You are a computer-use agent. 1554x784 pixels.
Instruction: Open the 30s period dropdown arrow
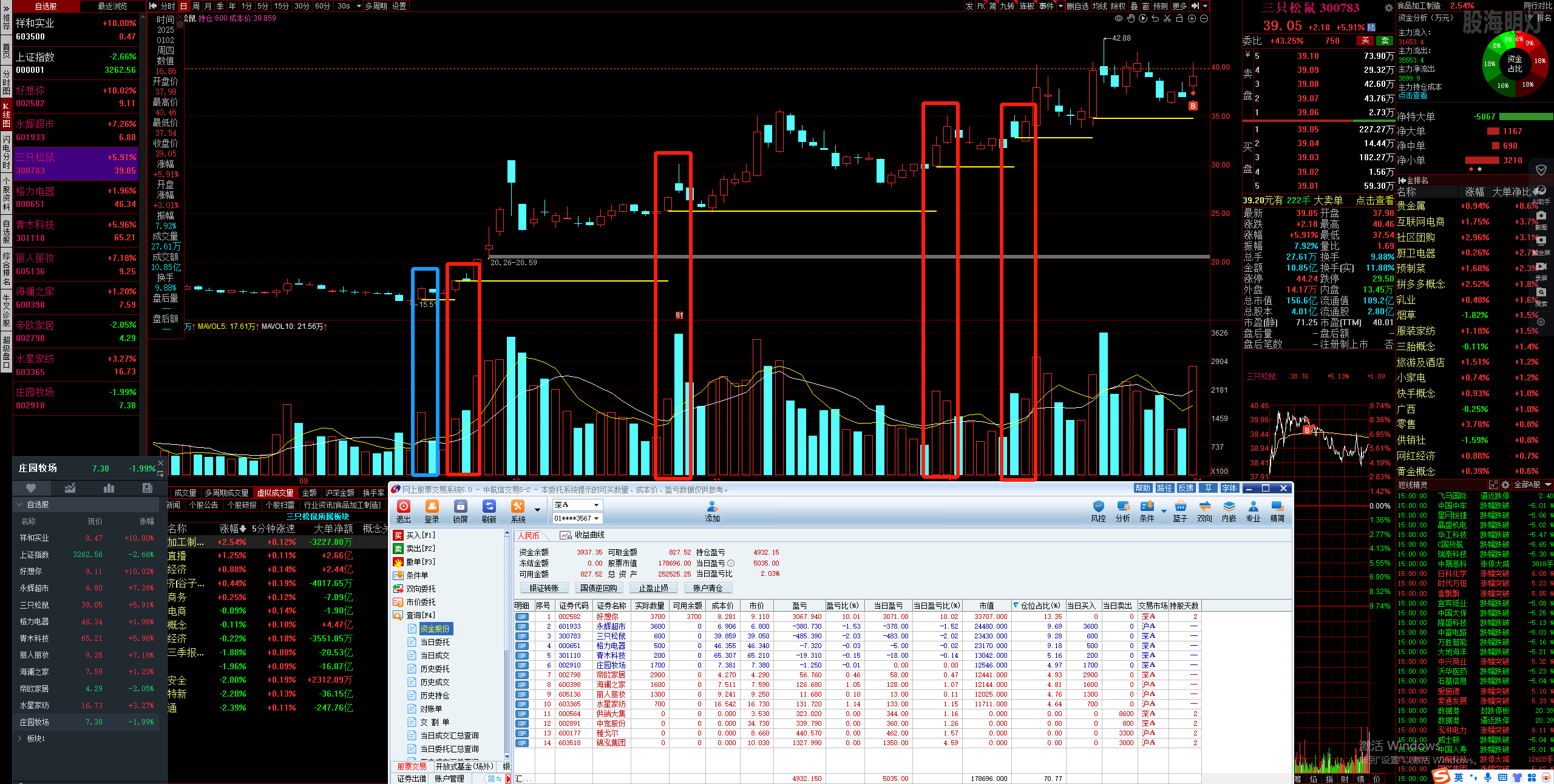359,6
